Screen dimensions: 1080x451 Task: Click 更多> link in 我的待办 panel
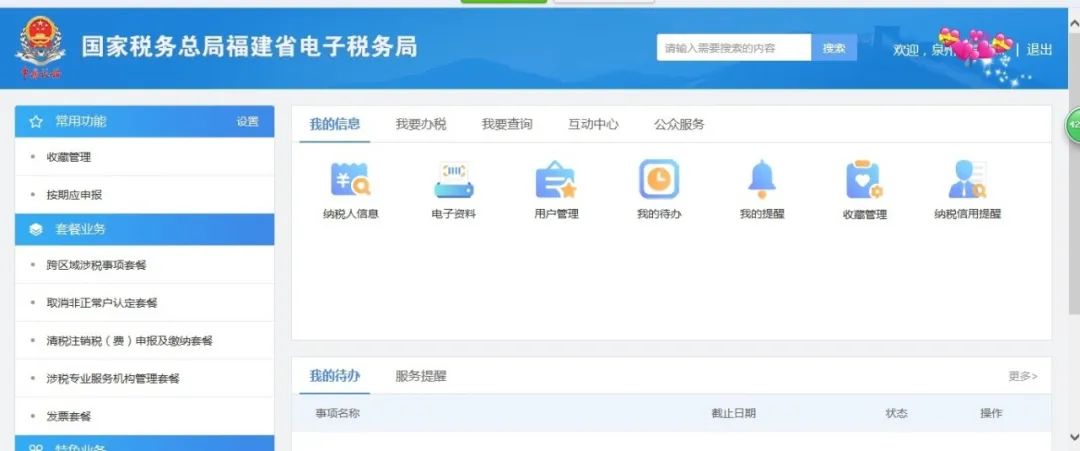click(1022, 377)
